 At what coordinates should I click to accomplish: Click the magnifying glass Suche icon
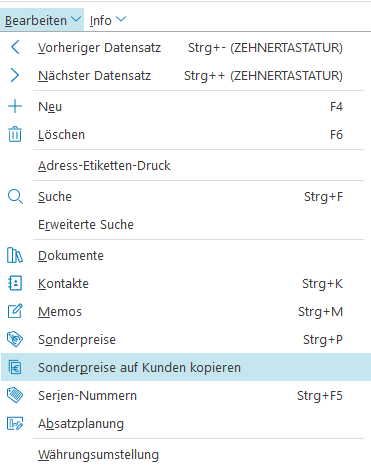tap(15, 197)
